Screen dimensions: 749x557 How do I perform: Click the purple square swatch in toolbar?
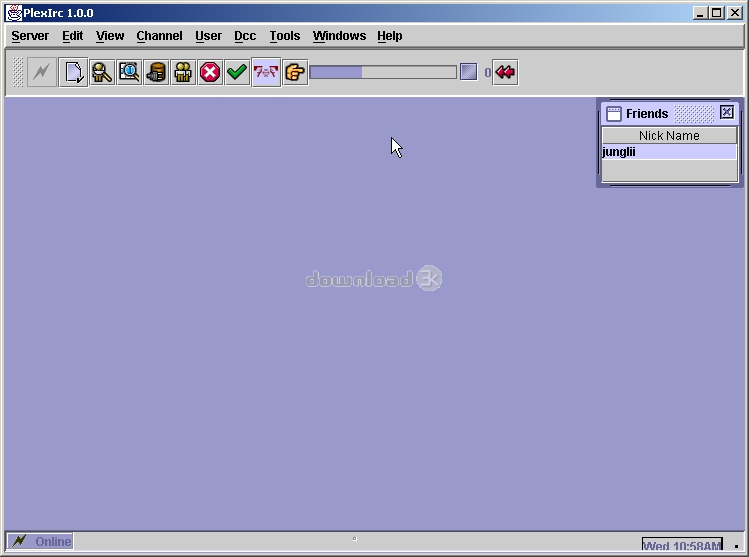pos(469,72)
